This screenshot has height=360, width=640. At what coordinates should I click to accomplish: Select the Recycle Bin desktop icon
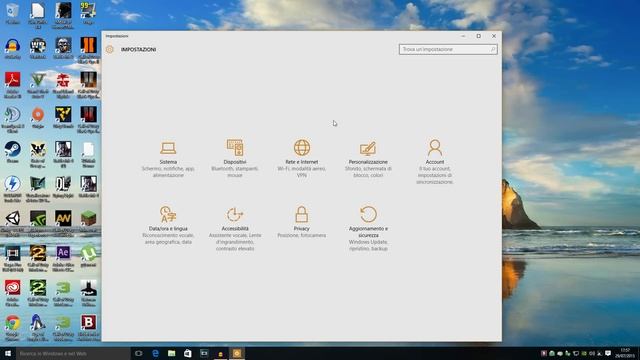12,14
